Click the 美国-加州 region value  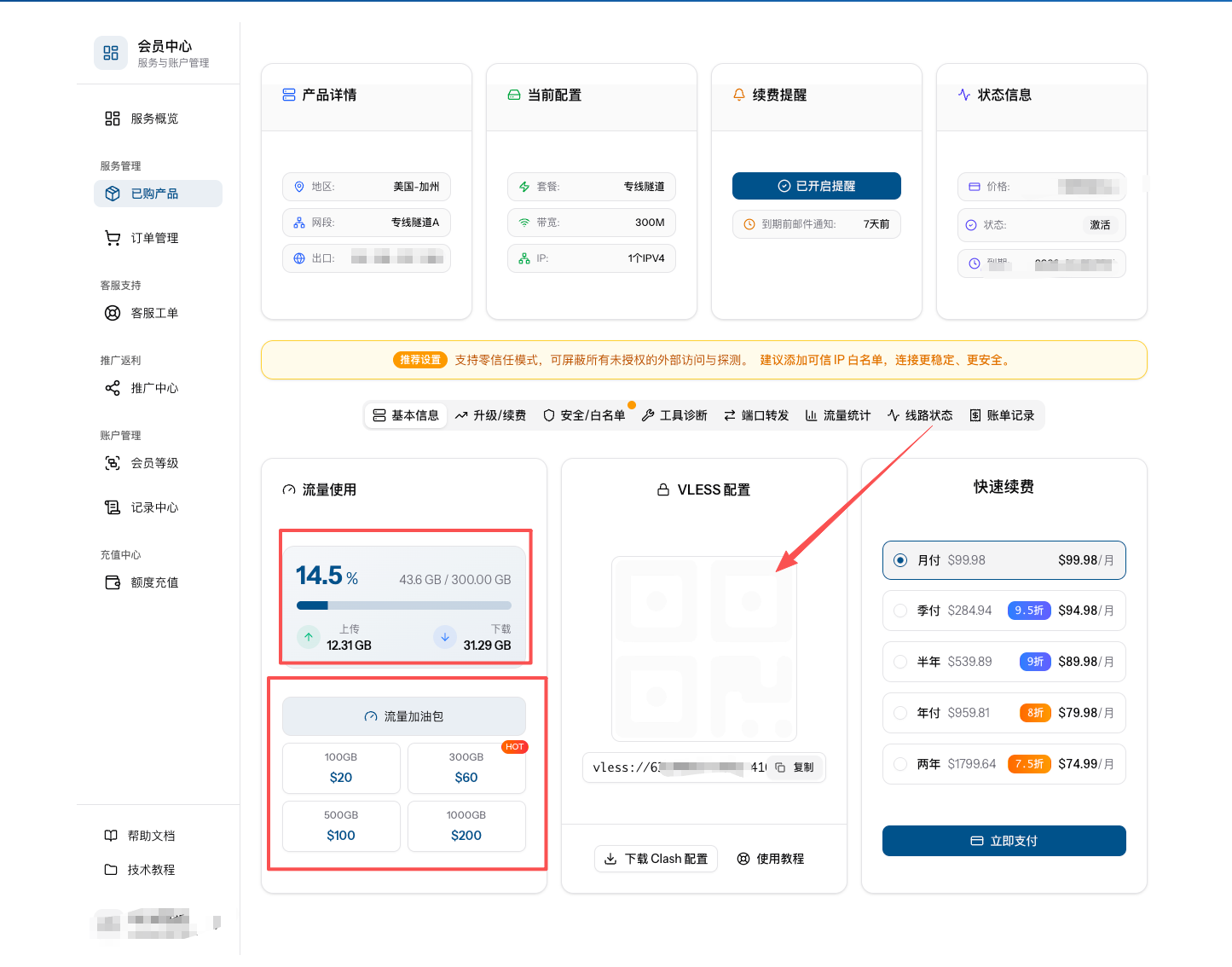416,187
